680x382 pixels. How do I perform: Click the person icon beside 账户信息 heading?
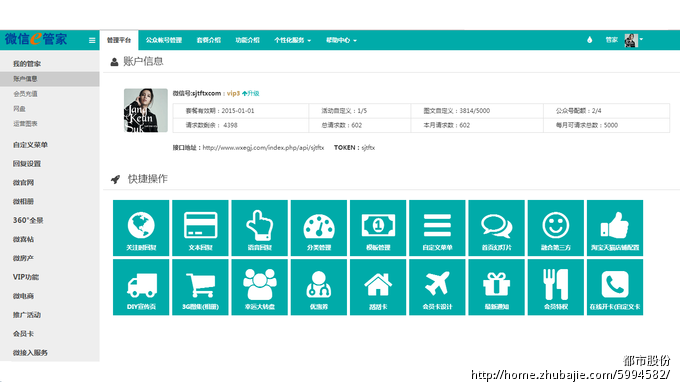pyautogui.click(x=114, y=62)
